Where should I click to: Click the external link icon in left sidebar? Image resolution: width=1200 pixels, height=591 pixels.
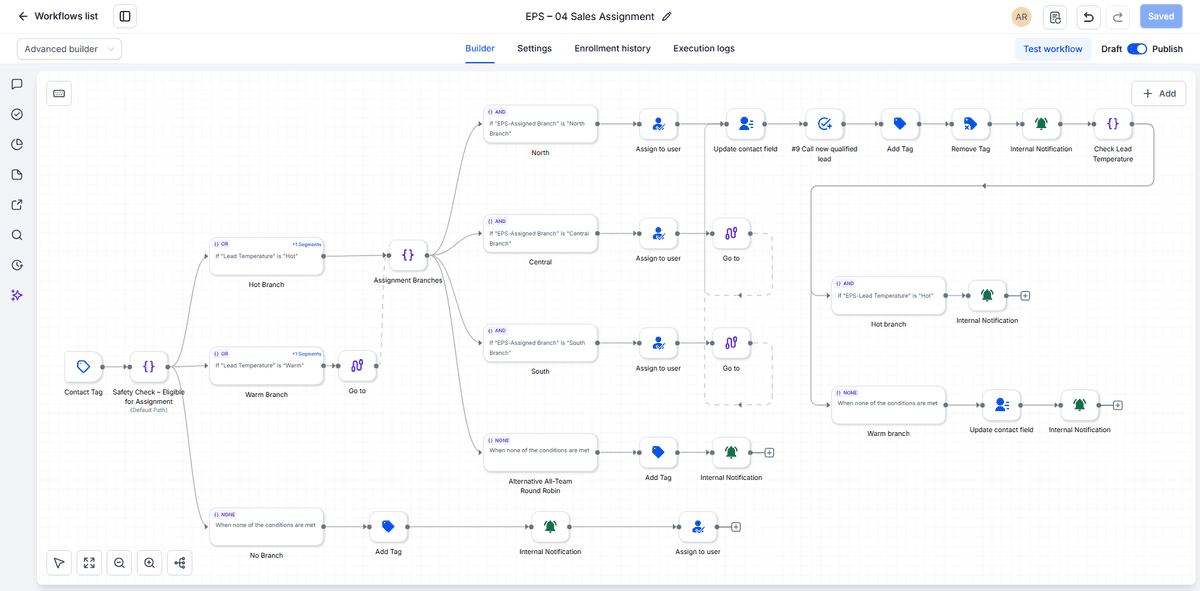17,205
